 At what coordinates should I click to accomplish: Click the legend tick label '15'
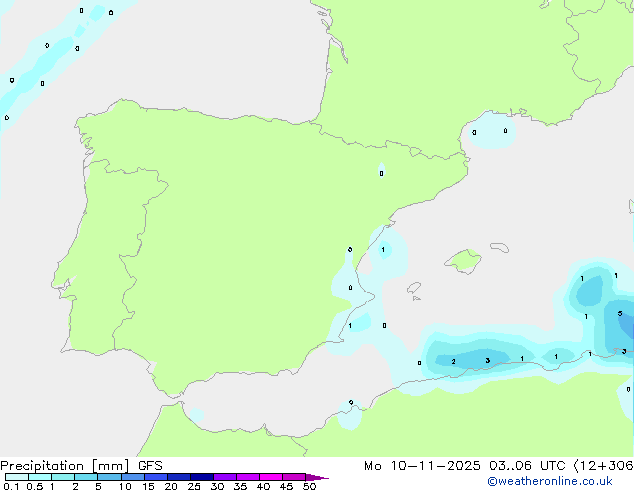[148, 486]
